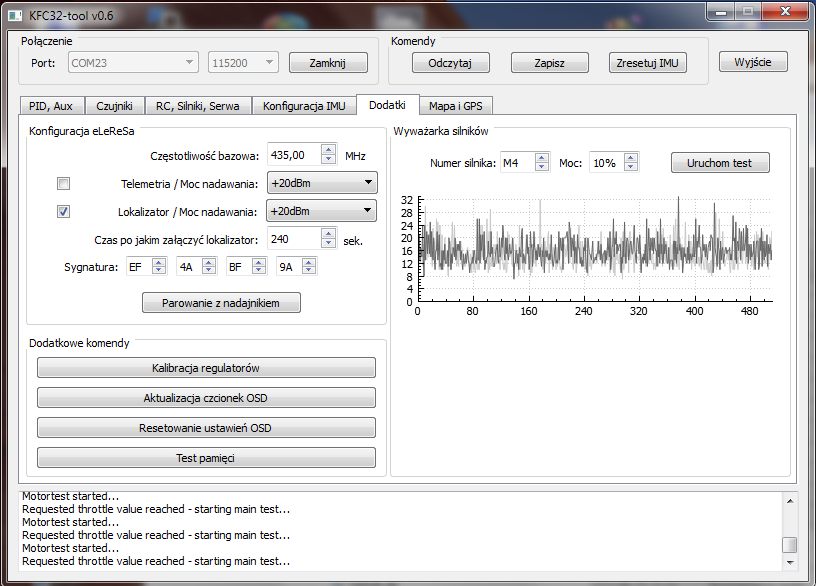The width and height of the screenshot is (816, 586).
Task: Open the Telemetria transmit power dropdown
Action: [321, 183]
